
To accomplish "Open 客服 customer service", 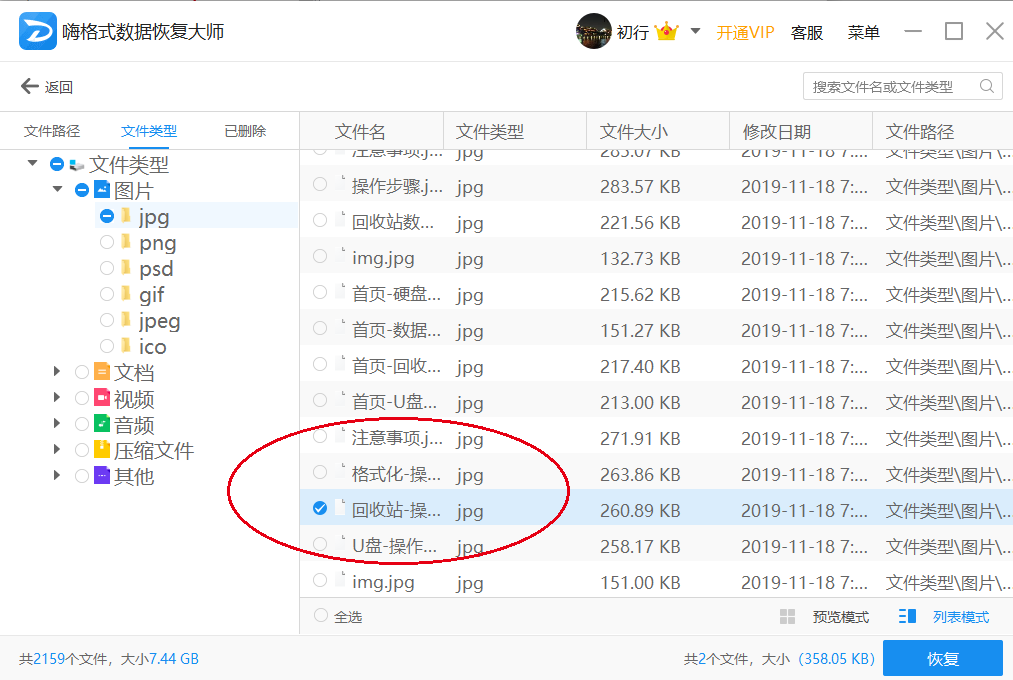I will pos(806,32).
